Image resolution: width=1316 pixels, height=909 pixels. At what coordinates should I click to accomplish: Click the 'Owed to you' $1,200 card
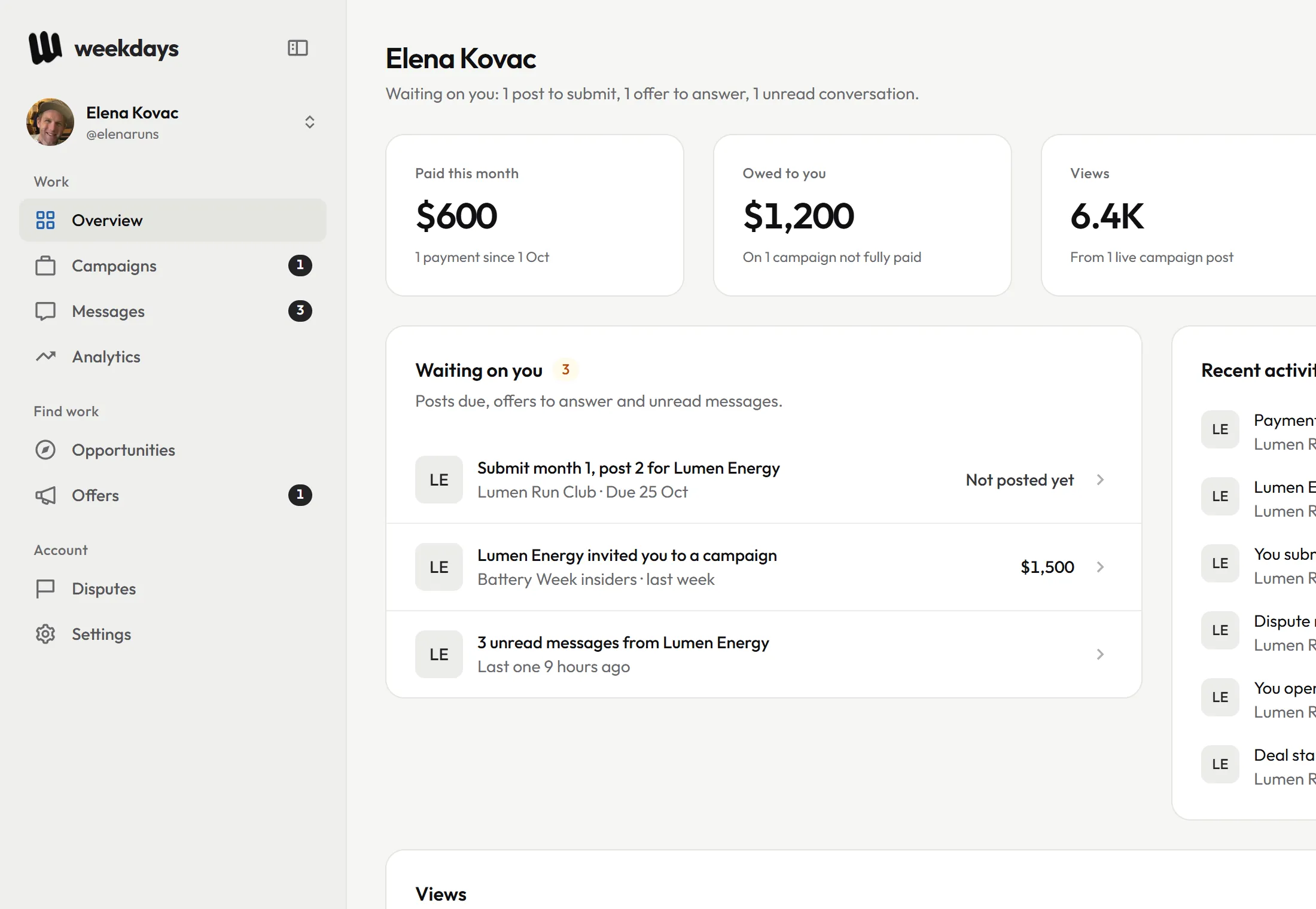[x=863, y=215]
